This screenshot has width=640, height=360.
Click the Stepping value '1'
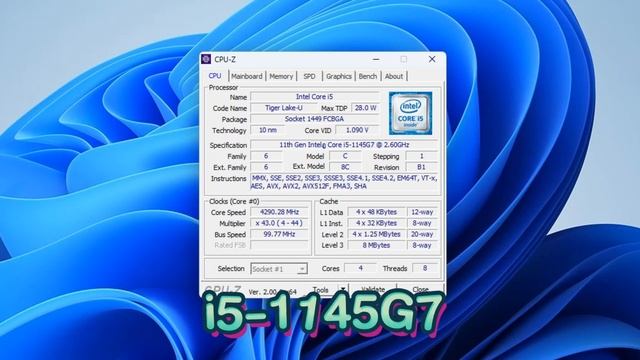[x=422, y=156]
